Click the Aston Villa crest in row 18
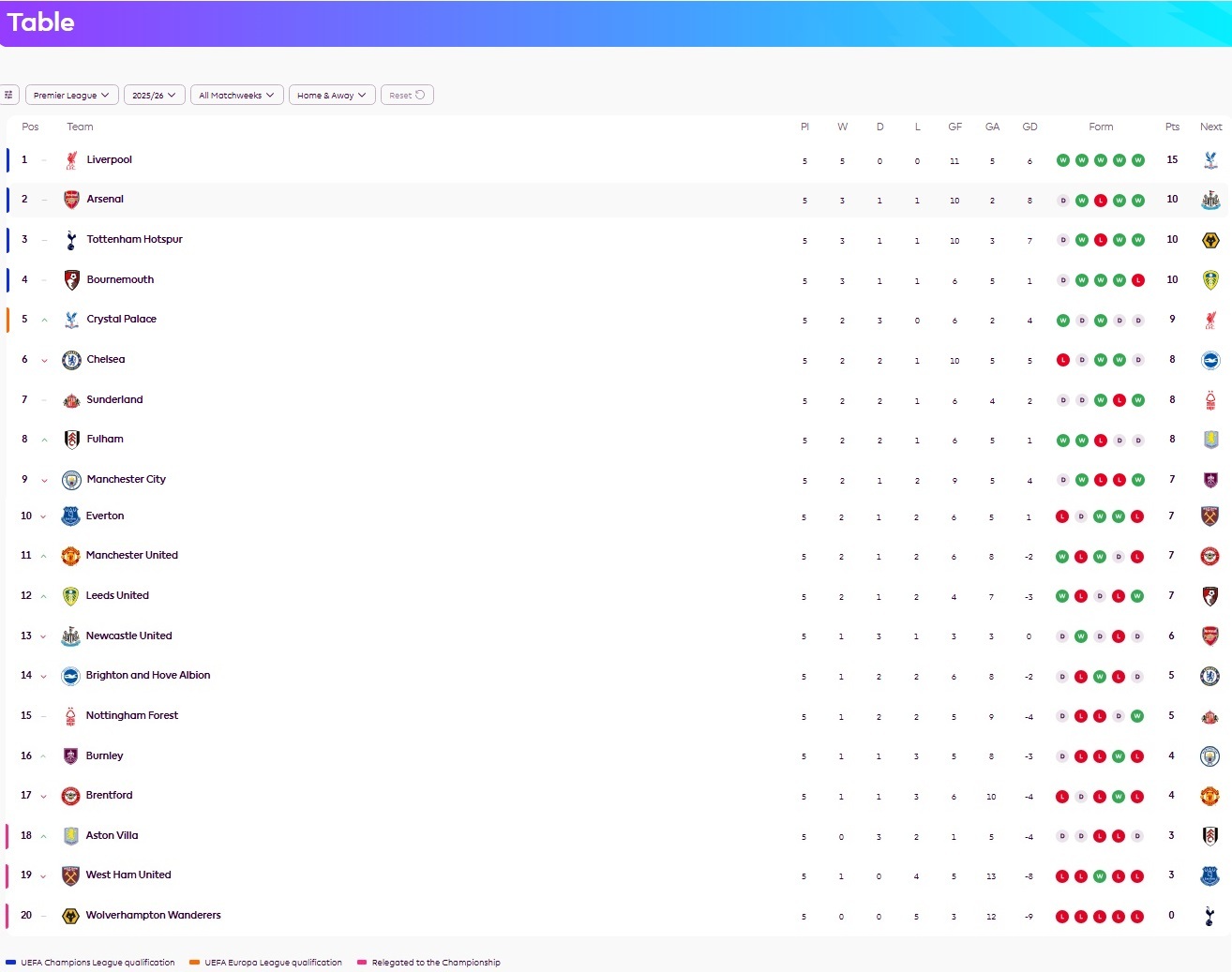Viewport: 1232px width, 972px height. 70,836
